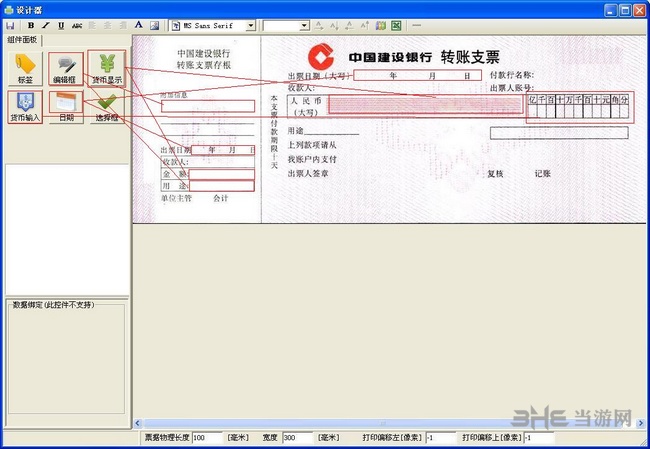Screen dimensions: 650x449
Task: Click the first greyed arrow icon after the size dropdown
Action: 319,26
